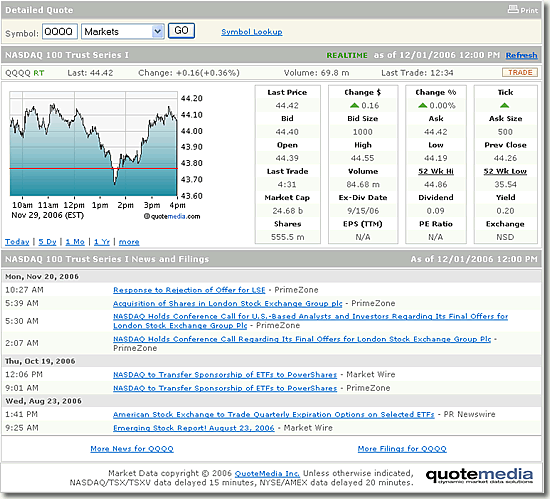Click the 52 Wk Low header link
The image size is (550, 499).
[x=505, y=171]
